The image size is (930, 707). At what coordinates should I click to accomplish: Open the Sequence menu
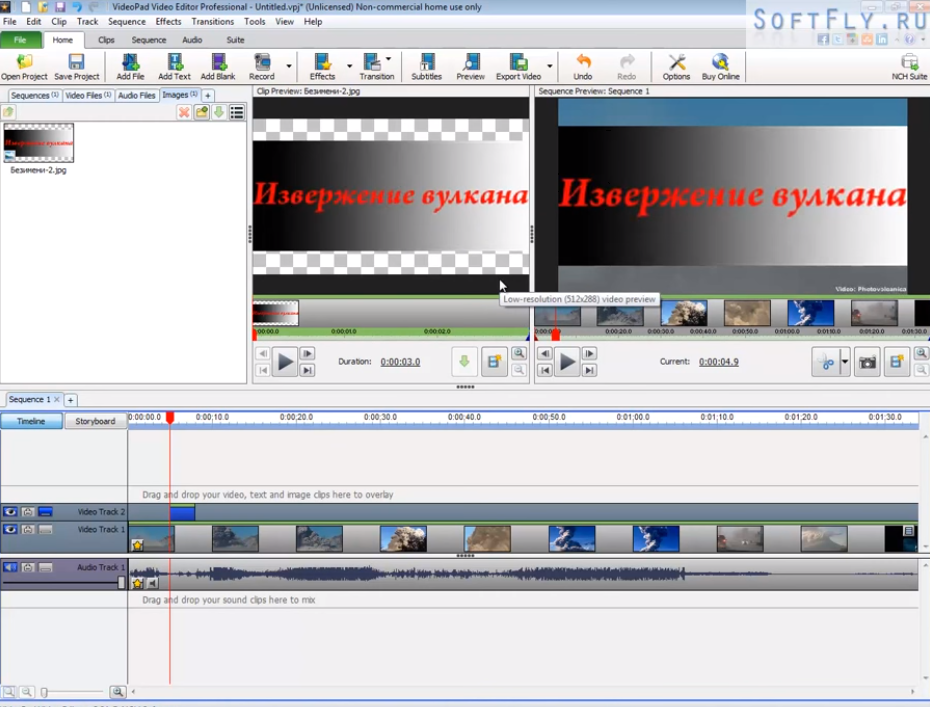click(x=127, y=21)
